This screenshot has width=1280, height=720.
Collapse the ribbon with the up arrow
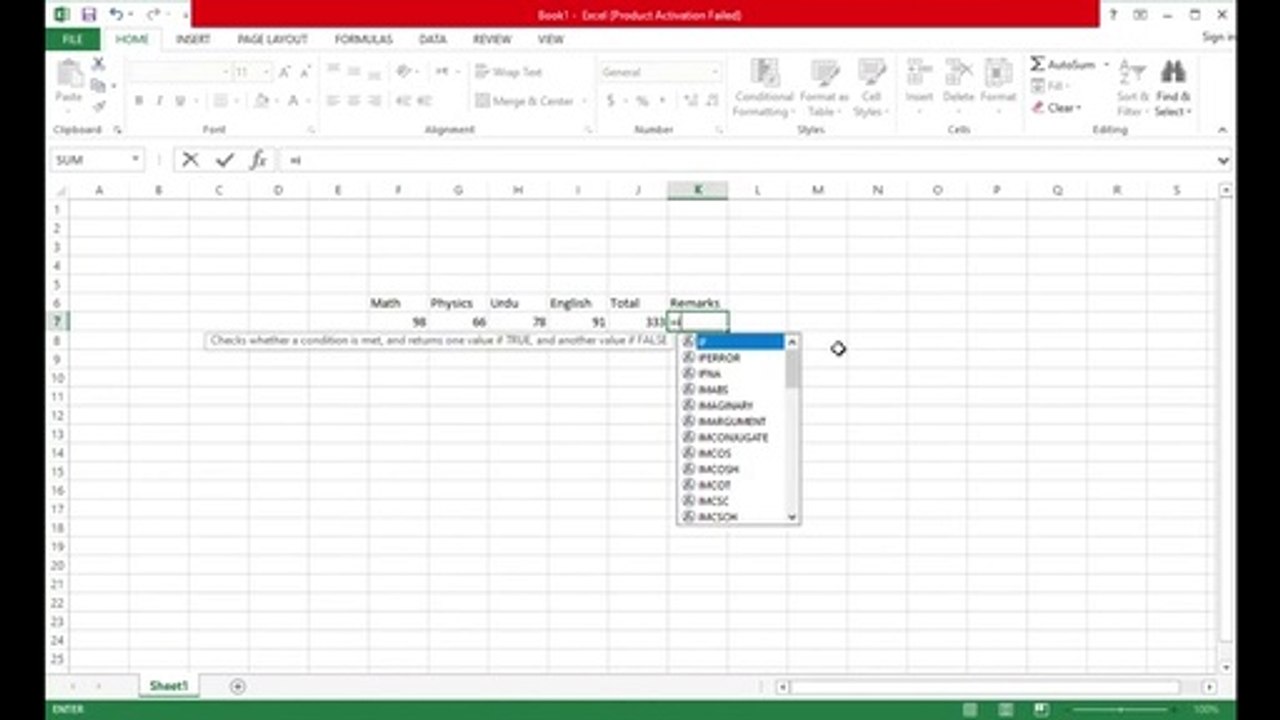[x=1222, y=130]
